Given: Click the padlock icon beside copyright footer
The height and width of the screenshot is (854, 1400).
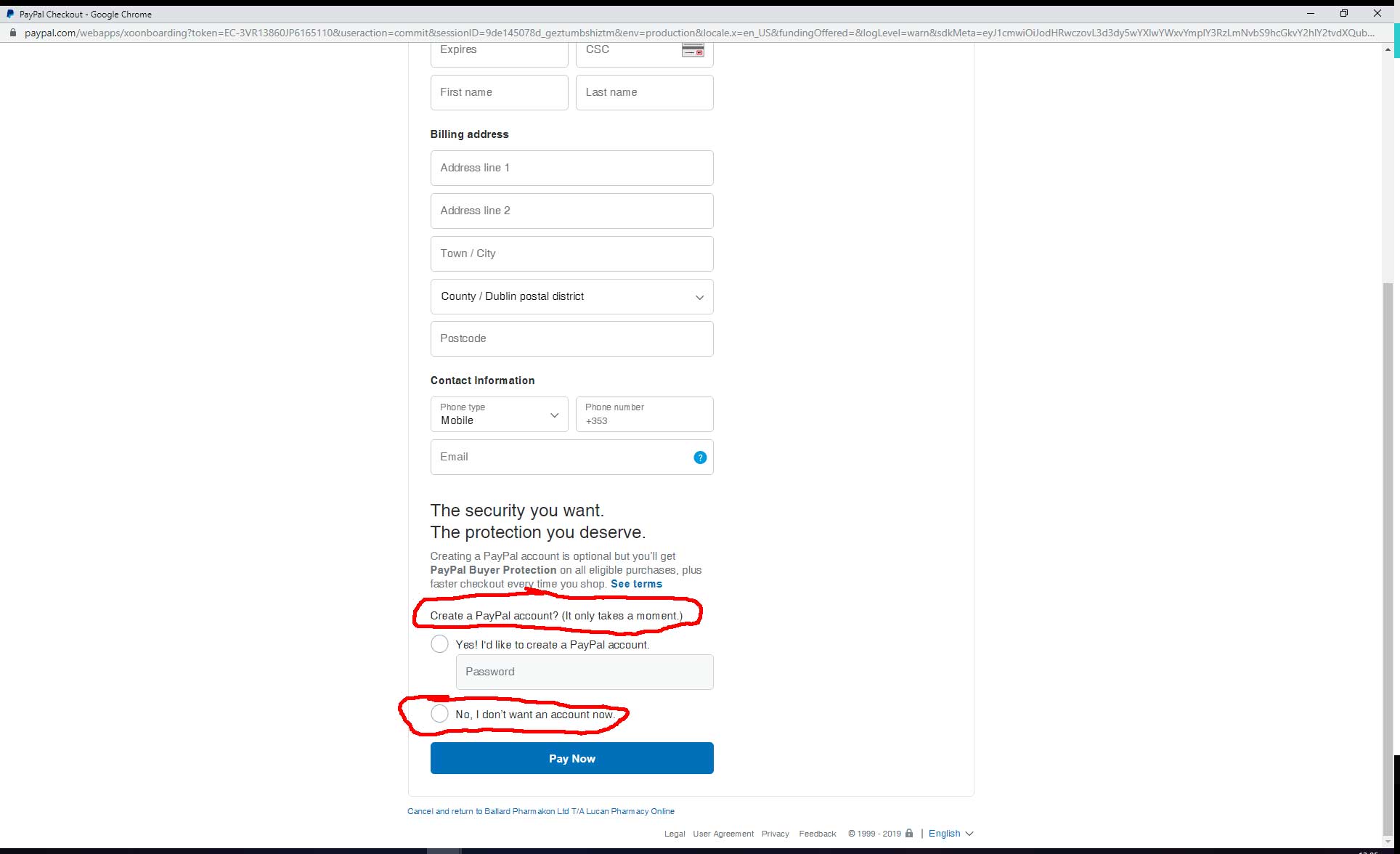Looking at the screenshot, I should pyautogui.click(x=909, y=833).
